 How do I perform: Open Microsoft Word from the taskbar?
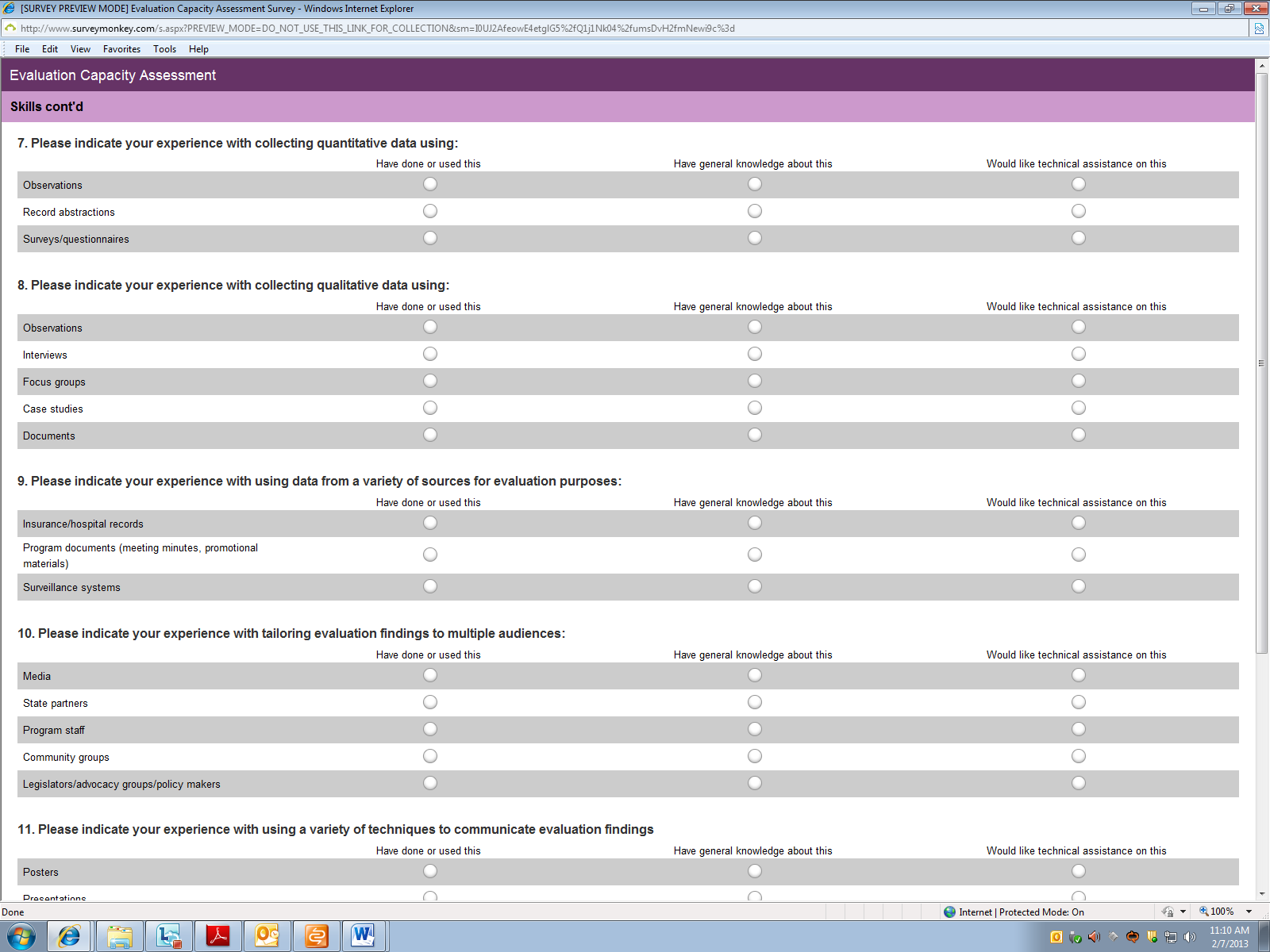(x=364, y=936)
